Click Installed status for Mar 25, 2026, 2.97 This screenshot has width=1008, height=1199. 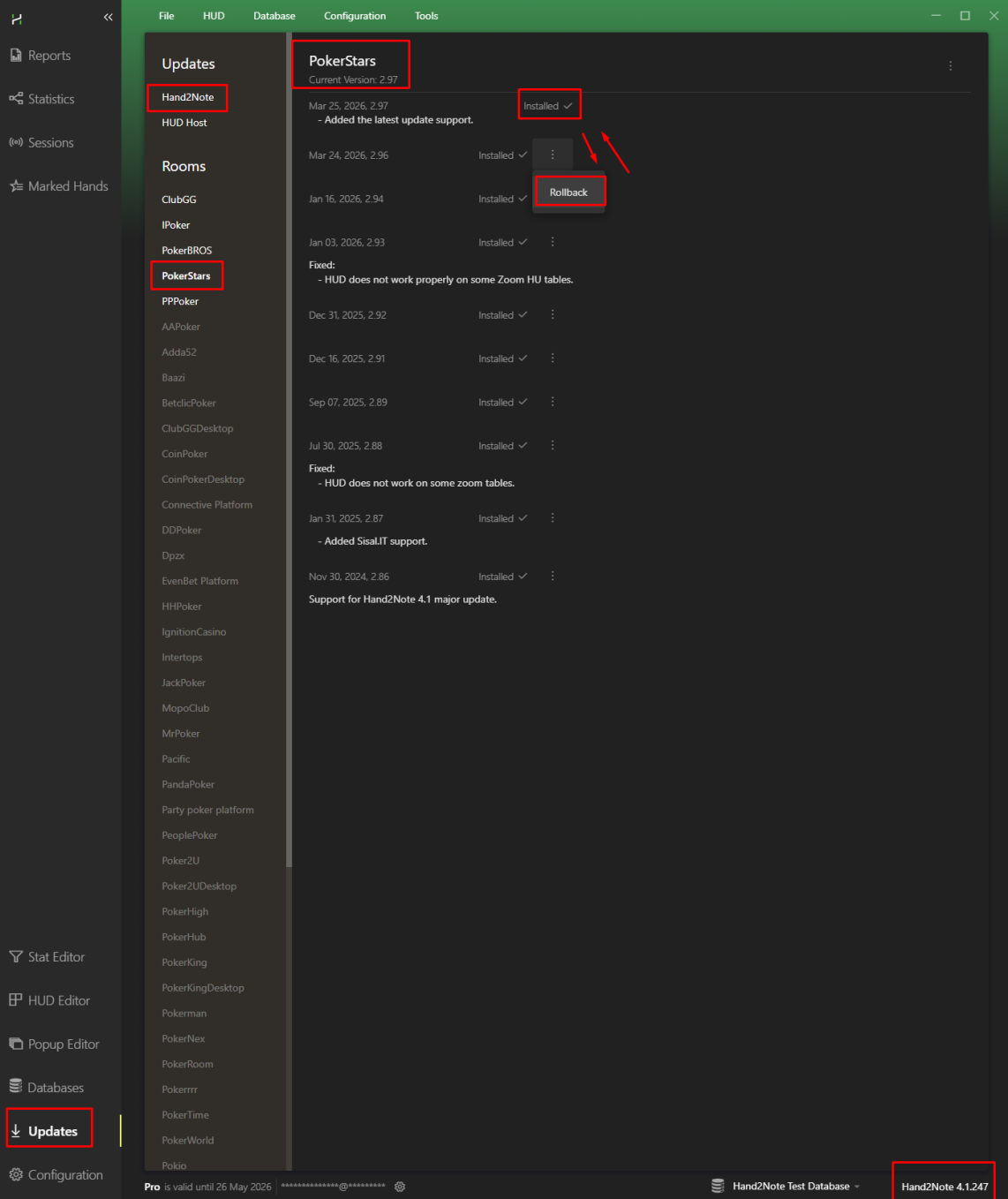[x=548, y=106]
